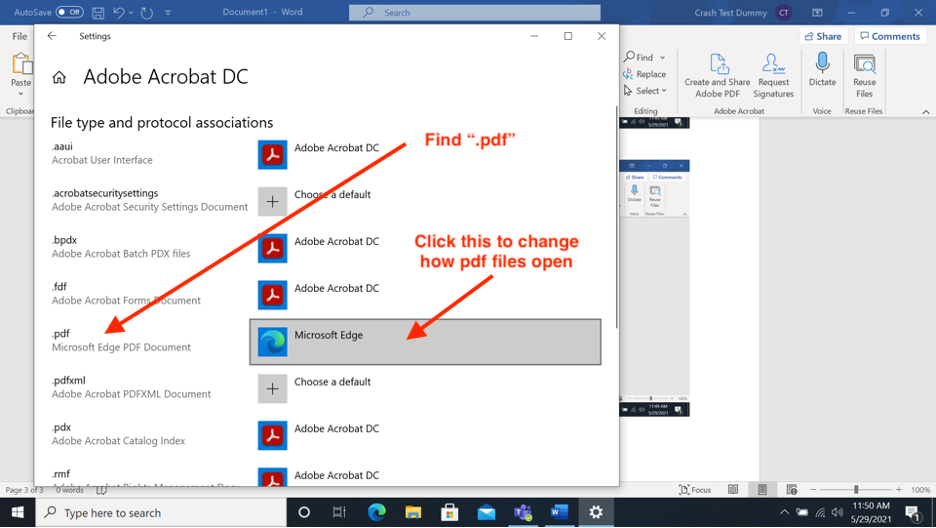Click the Word Search box
Viewport: 936px width, 528px height.
475,13
